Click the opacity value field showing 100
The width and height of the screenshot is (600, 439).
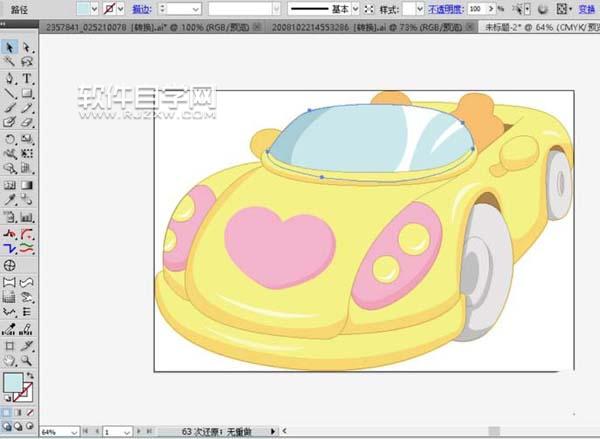(x=477, y=8)
